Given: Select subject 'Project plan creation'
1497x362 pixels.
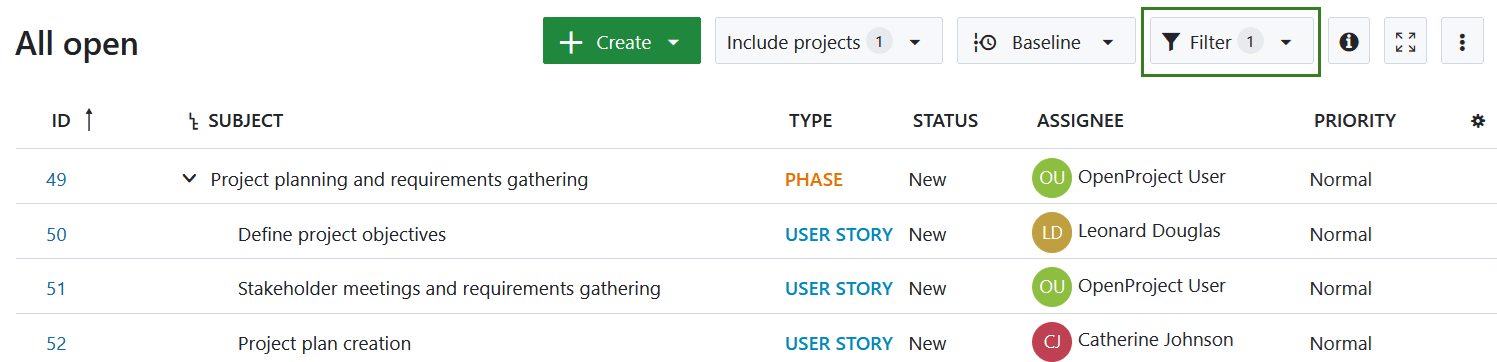Looking at the screenshot, I should [324, 344].
